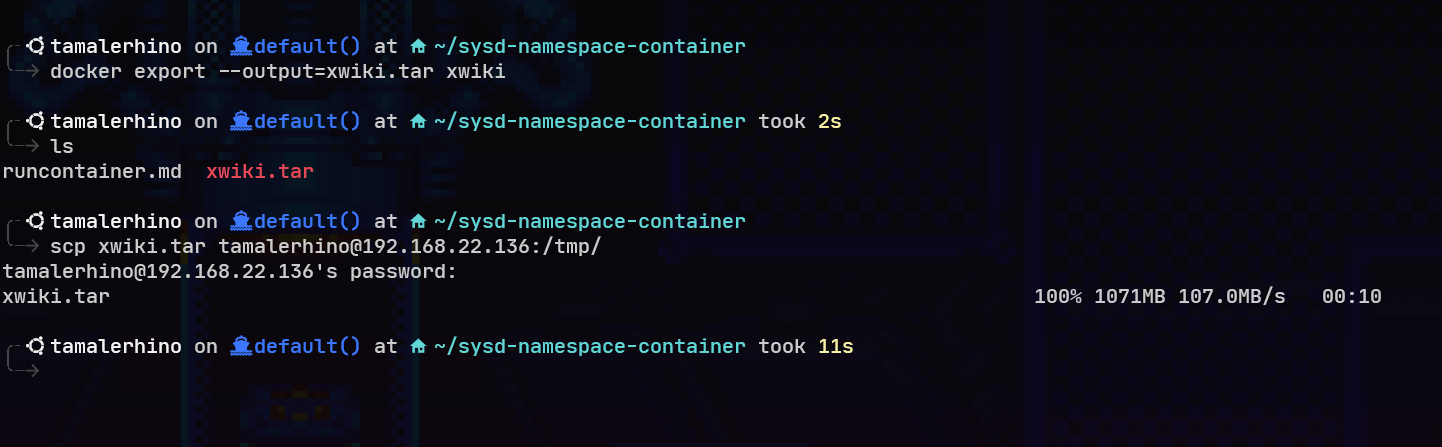Click the home icon in the prompt above docker export
Viewport: 1442px width, 447px height.
click(418, 46)
